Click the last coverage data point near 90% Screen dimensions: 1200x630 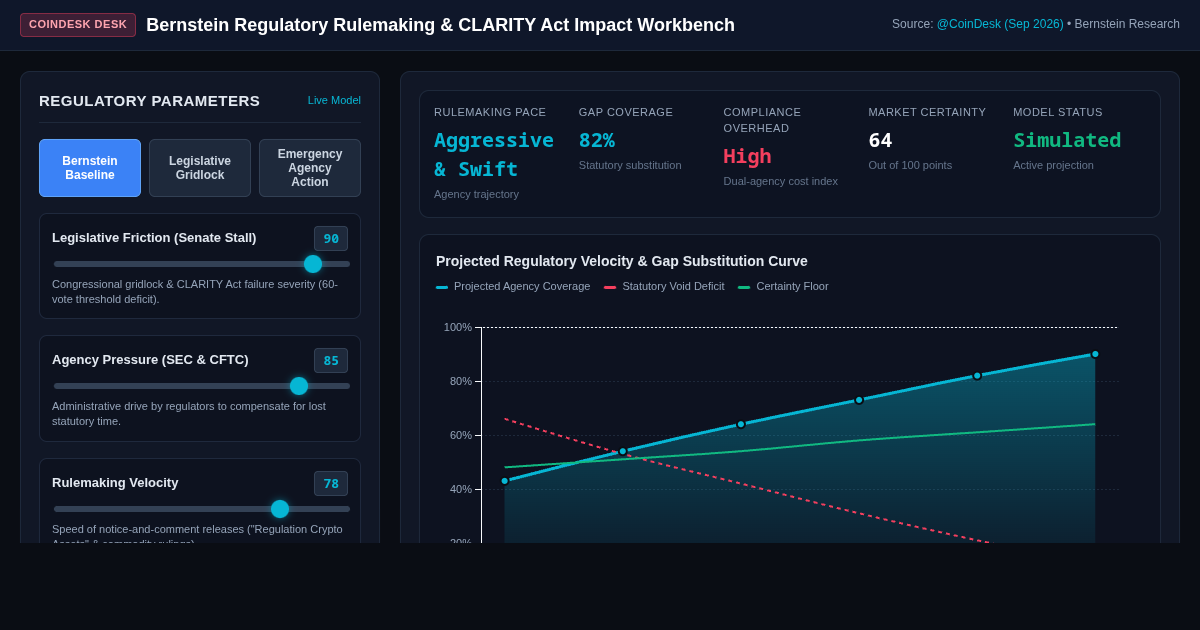coord(1095,354)
